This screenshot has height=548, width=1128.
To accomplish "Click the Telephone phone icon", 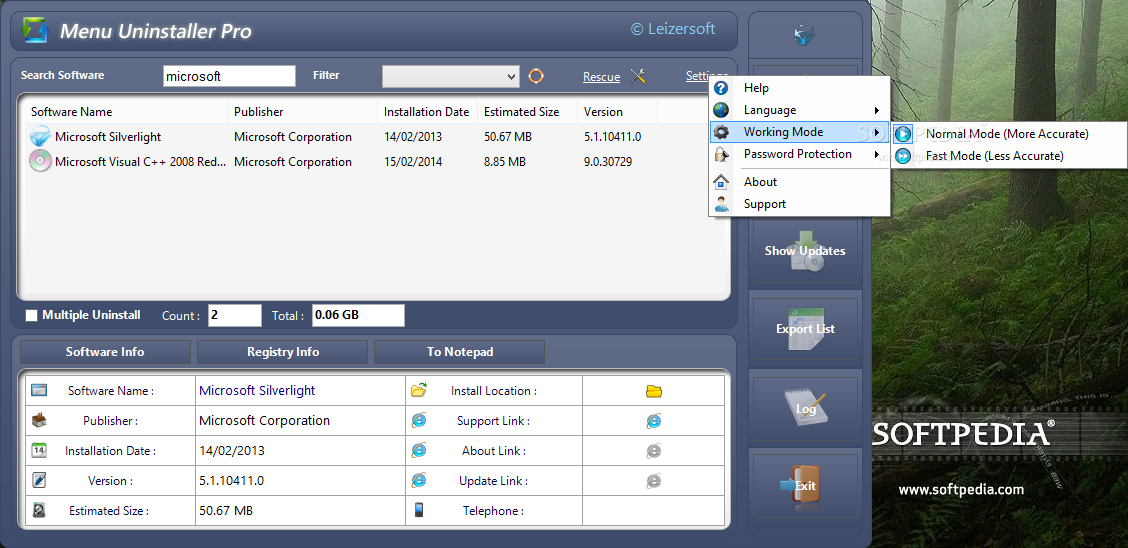I will click(419, 510).
